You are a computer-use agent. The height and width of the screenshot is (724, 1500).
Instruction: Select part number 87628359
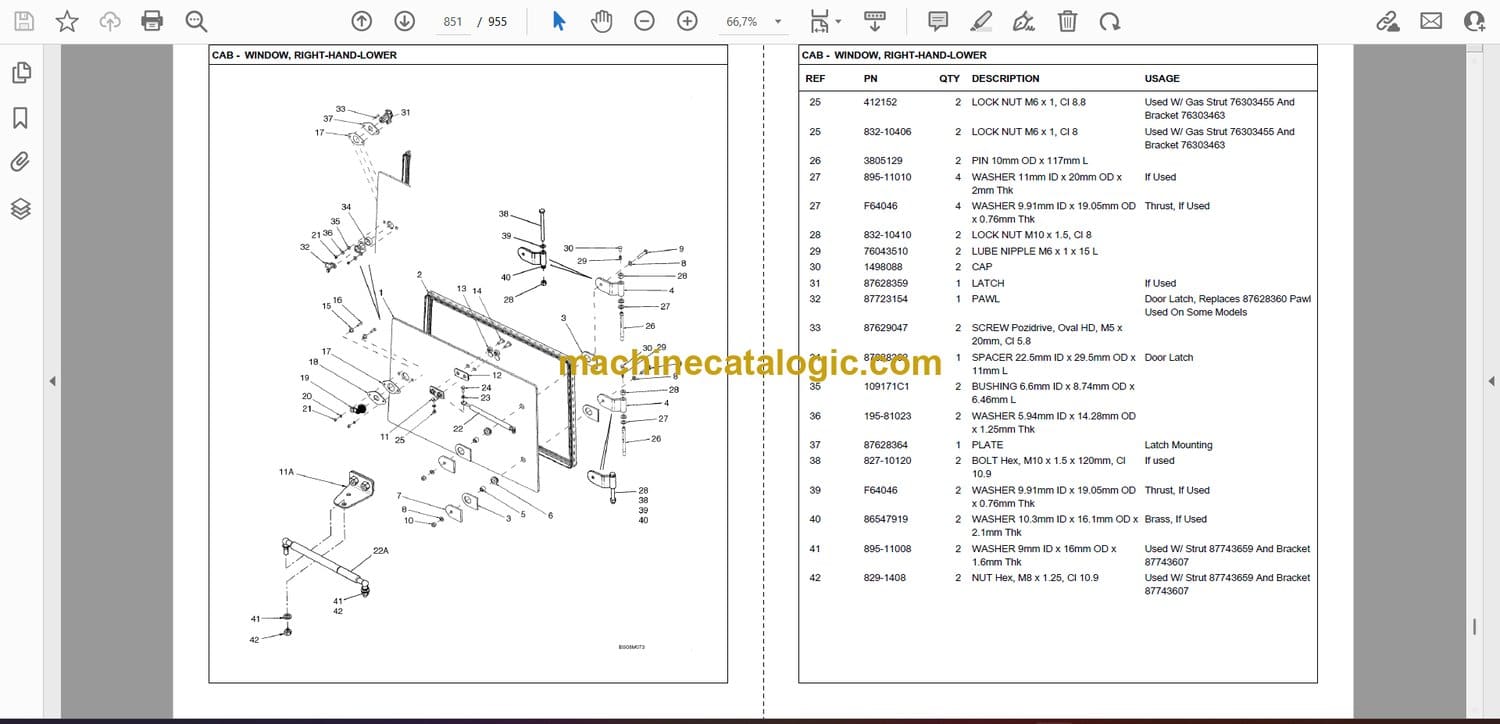(x=886, y=283)
